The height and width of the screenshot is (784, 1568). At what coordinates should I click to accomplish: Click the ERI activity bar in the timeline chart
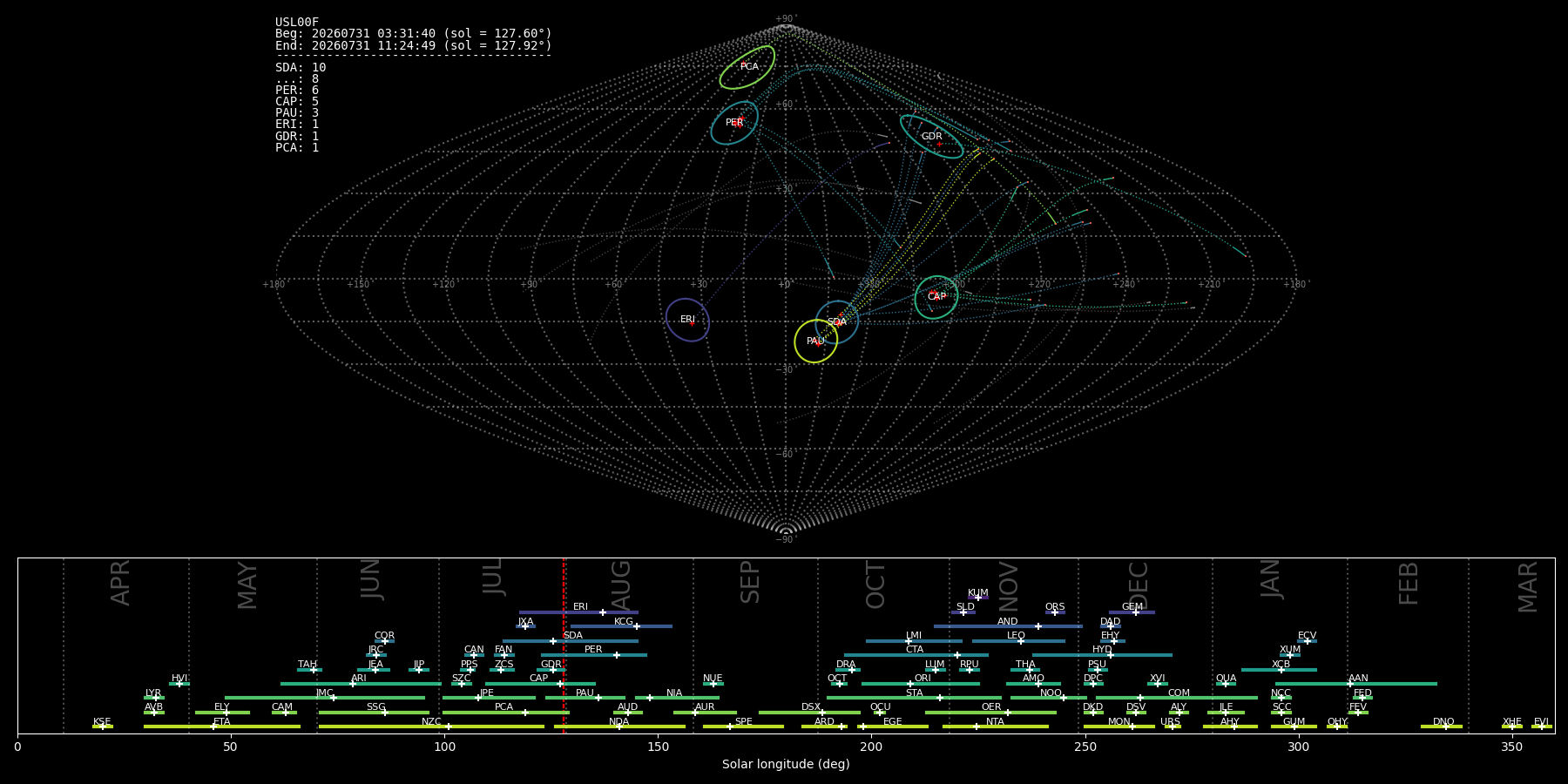coord(578,612)
